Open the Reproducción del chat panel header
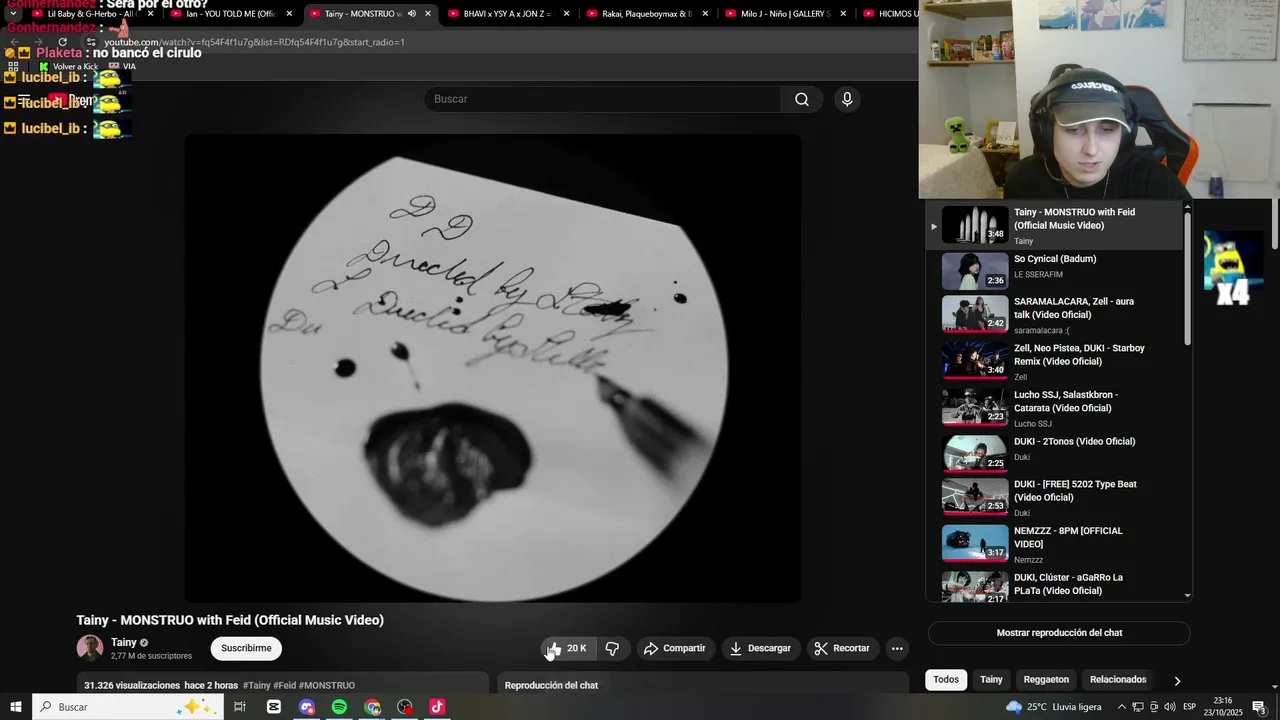The image size is (1280, 720). coord(551,686)
